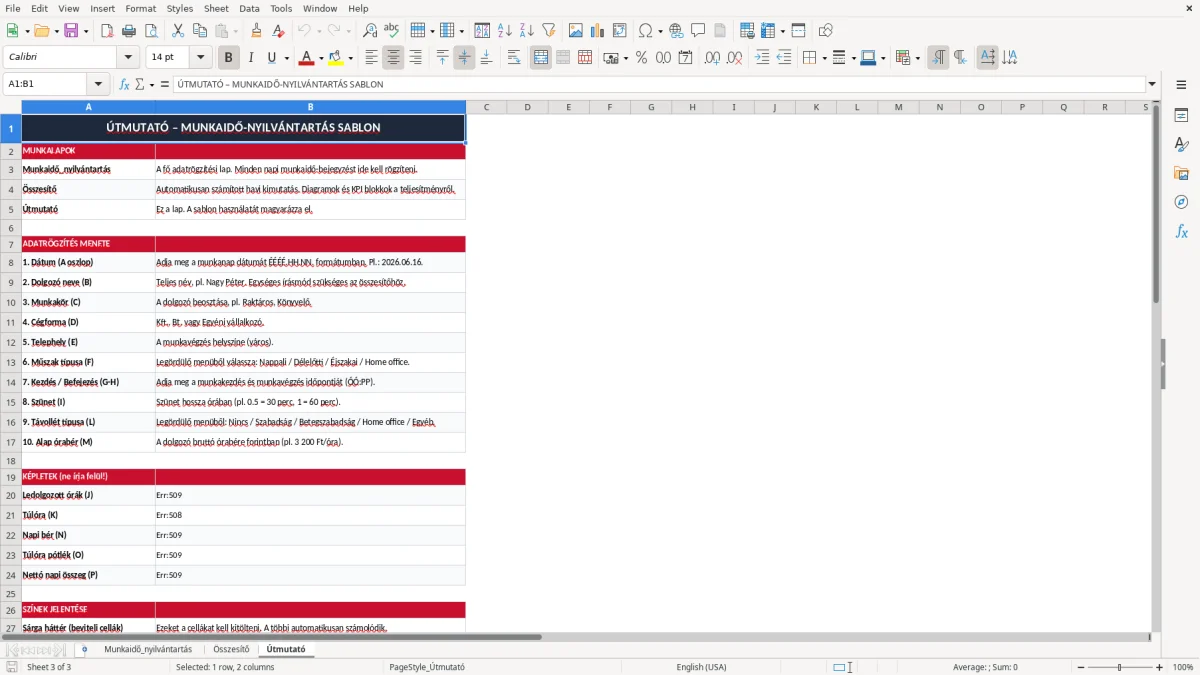
Task: Click the Cut scissors icon
Action: (x=178, y=31)
